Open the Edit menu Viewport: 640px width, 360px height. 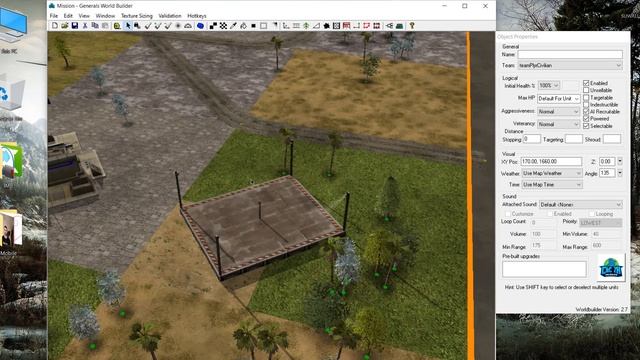pos(68,16)
